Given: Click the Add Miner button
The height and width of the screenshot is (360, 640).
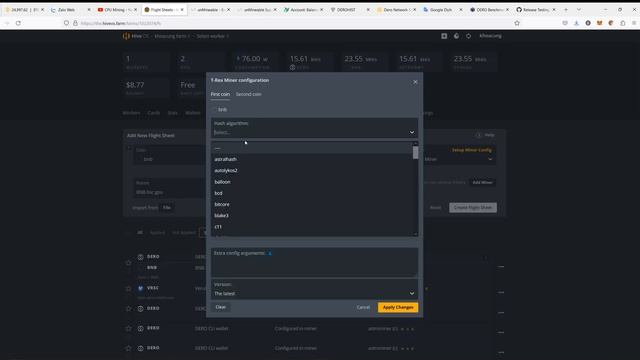Looking at the screenshot, I should click(482, 182).
